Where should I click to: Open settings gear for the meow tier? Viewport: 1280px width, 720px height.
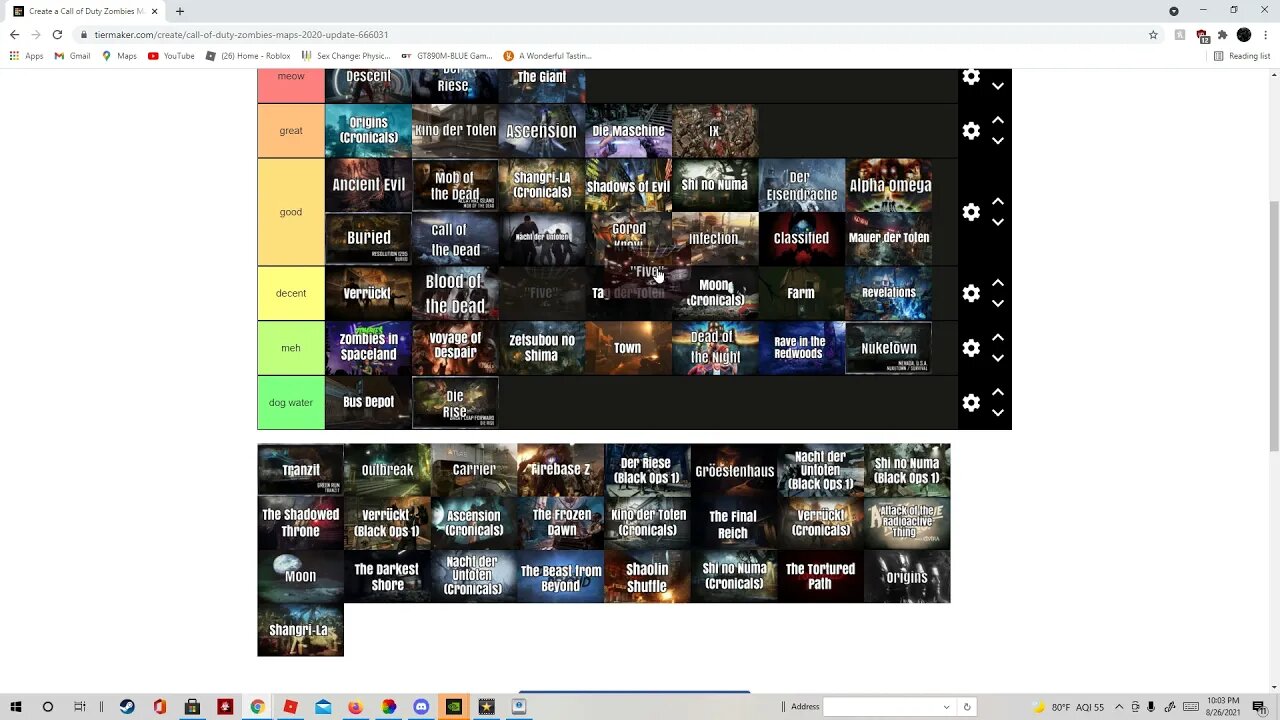pos(971,77)
